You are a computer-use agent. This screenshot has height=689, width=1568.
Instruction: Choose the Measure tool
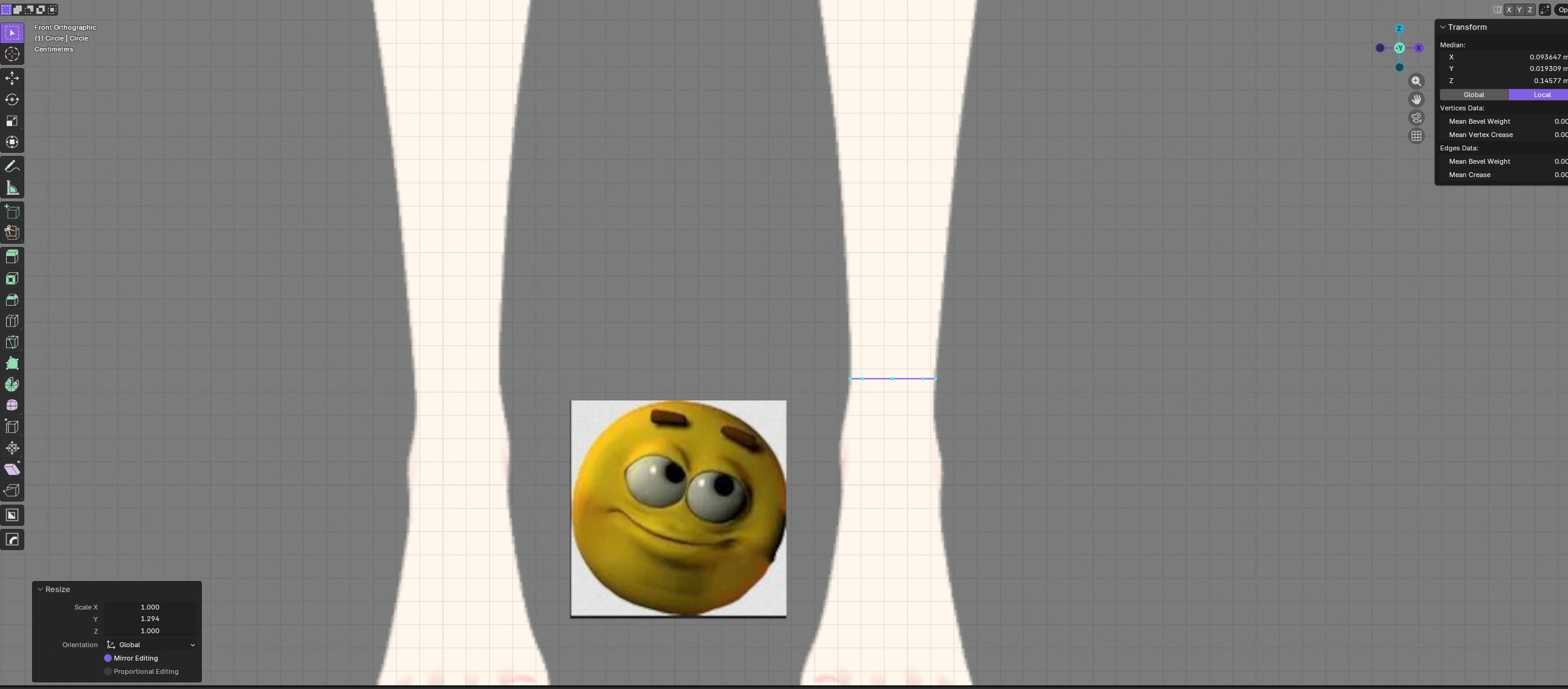12,188
